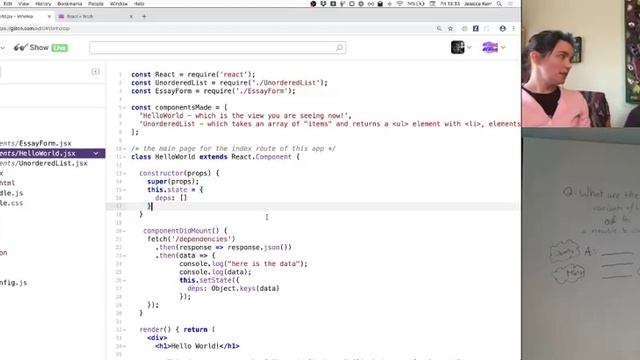This screenshot has height=360, width=640.
Task: Click 'fetch('/dependencies')' on line 21
Action: (x=191, y=239)
